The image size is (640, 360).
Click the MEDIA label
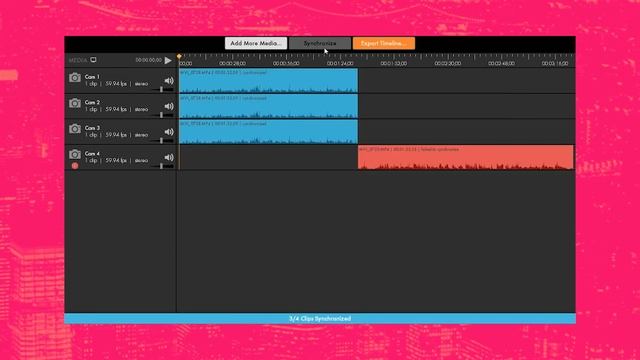click(78, 60)
